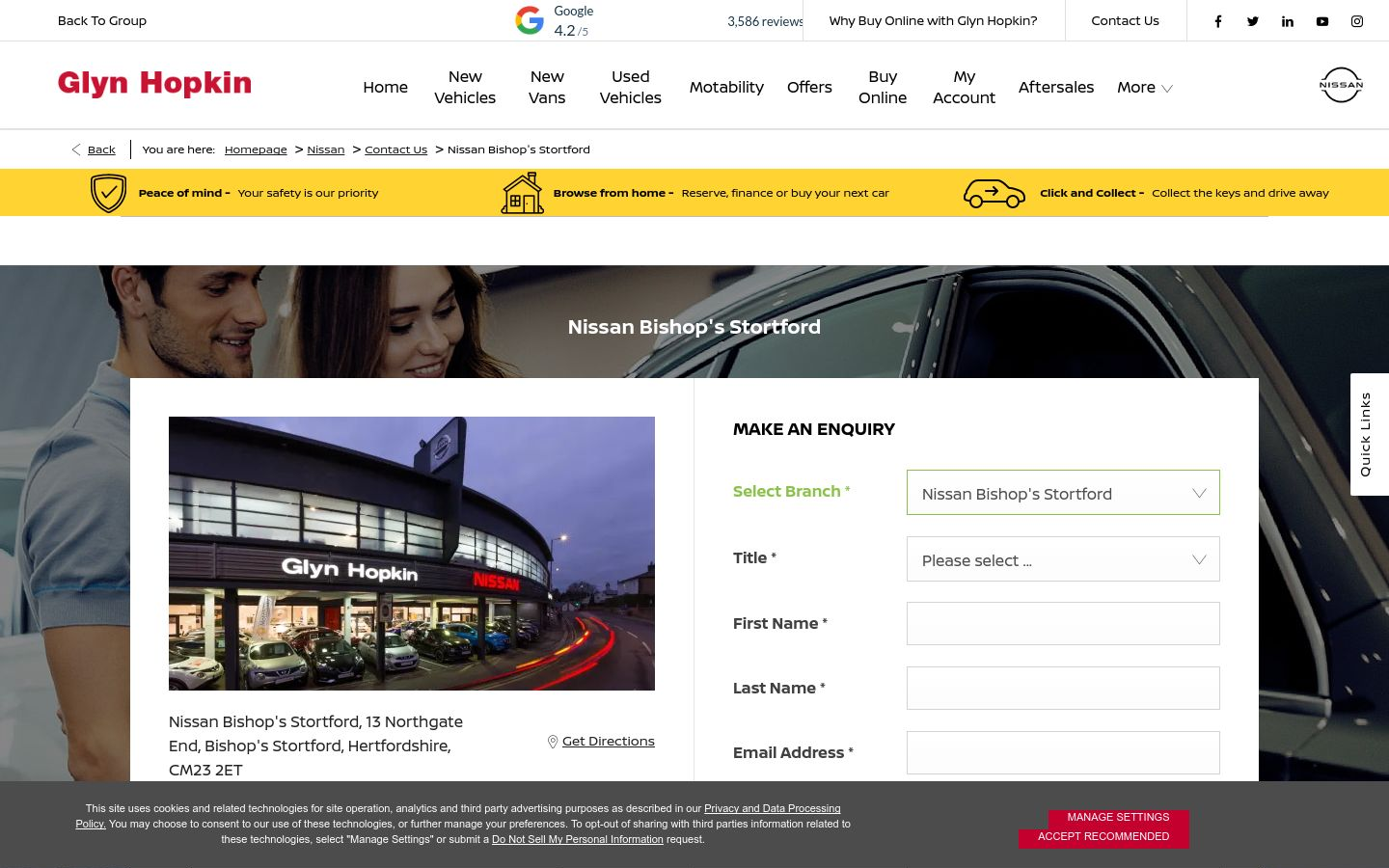Viewport: 1389px width, 868px height.
Task: Go to Nissan breadcrumb link
Action: coord(326,149)
